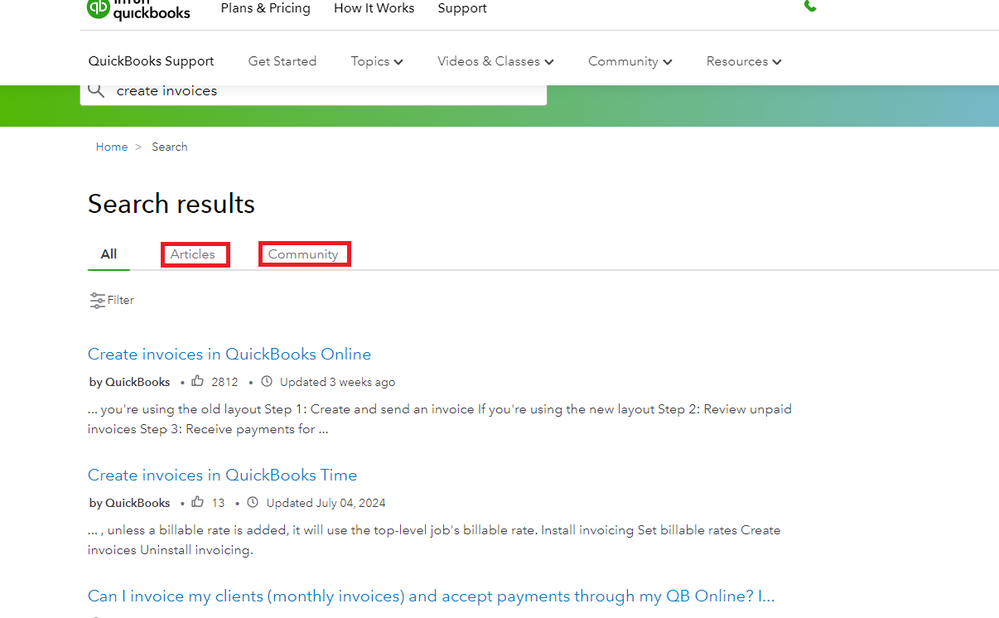Open How It Works page
Viewport: 999px width, 618px height.
click(x=374, y=8)
